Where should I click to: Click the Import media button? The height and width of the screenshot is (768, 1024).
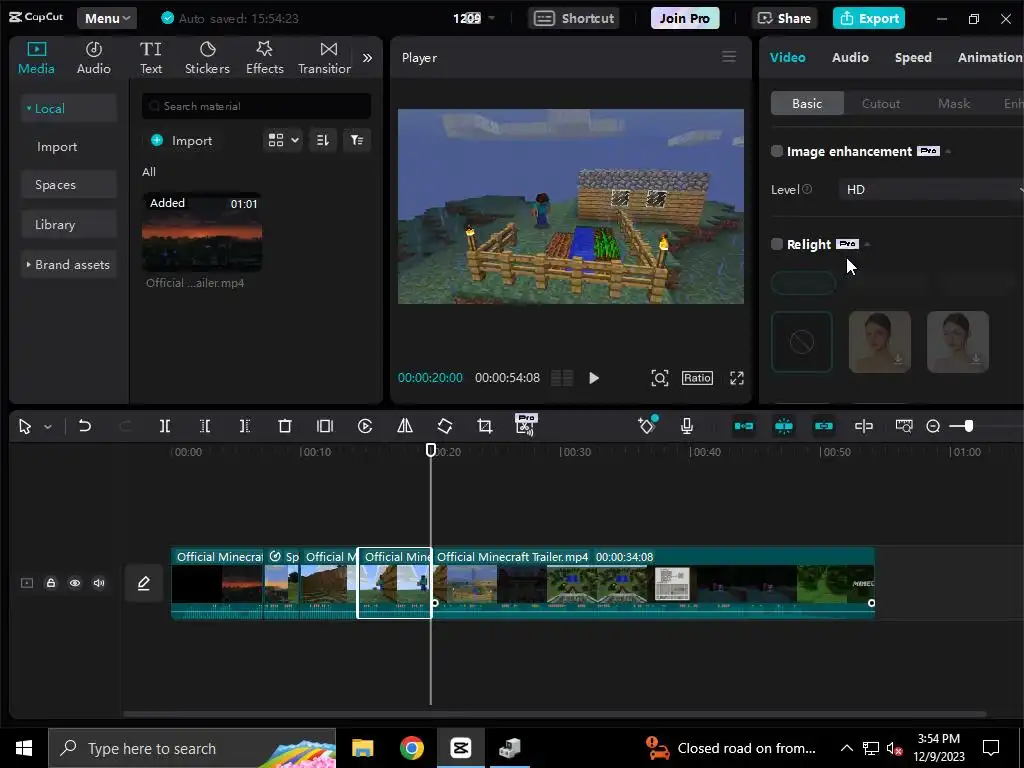[182, 140]
